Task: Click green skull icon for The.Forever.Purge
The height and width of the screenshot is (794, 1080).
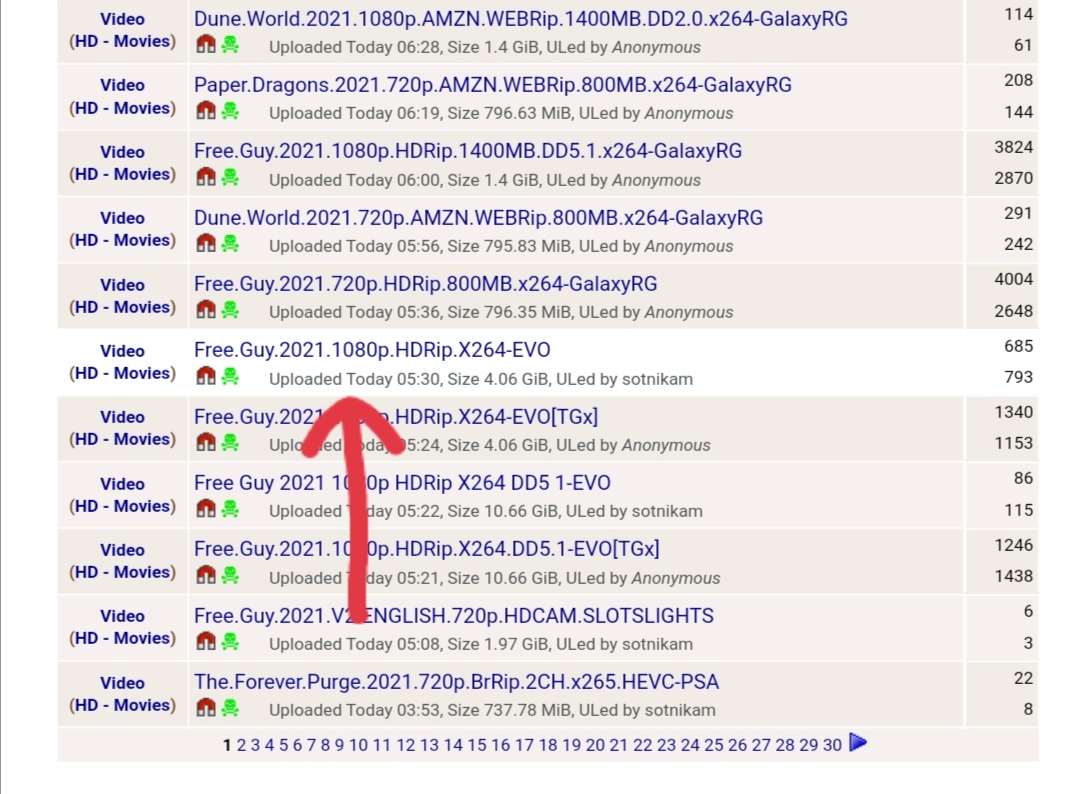Action: tap(230, 707)
